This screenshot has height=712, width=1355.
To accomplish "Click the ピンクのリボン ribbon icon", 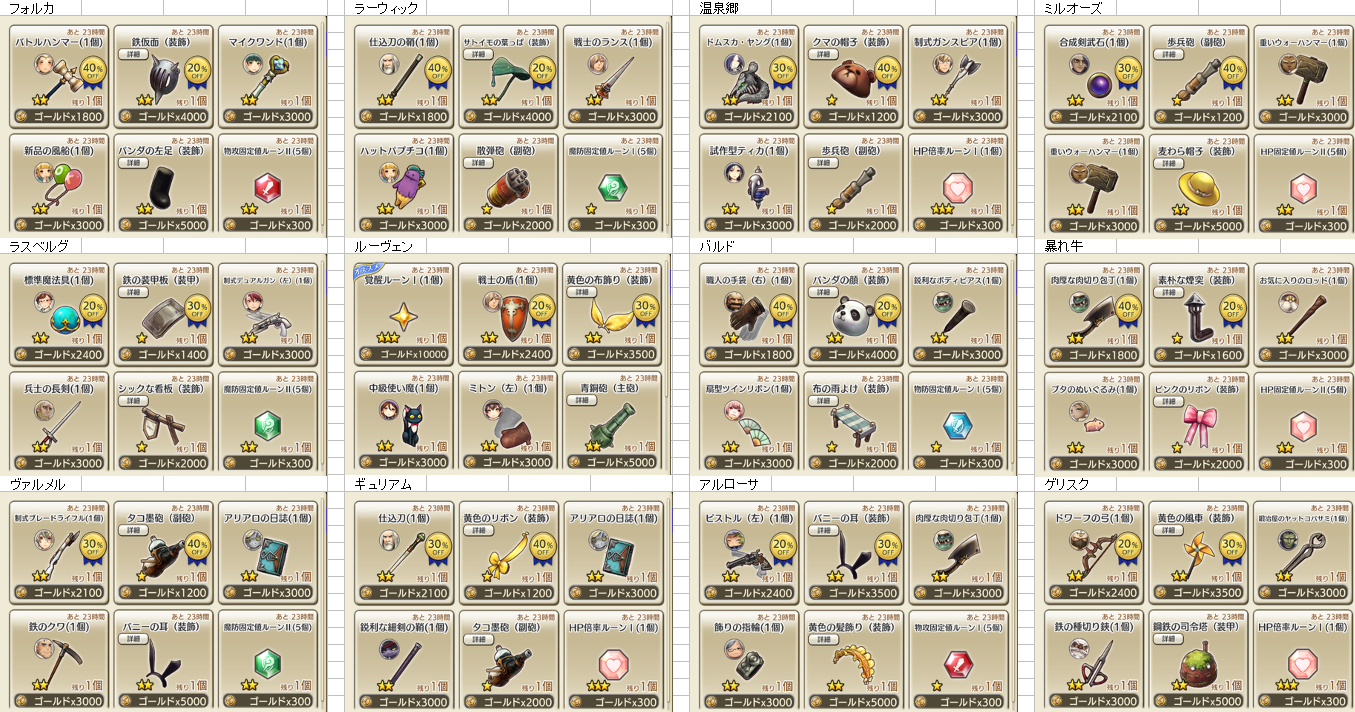I will pyautogui.click(x=1199, y=423).
